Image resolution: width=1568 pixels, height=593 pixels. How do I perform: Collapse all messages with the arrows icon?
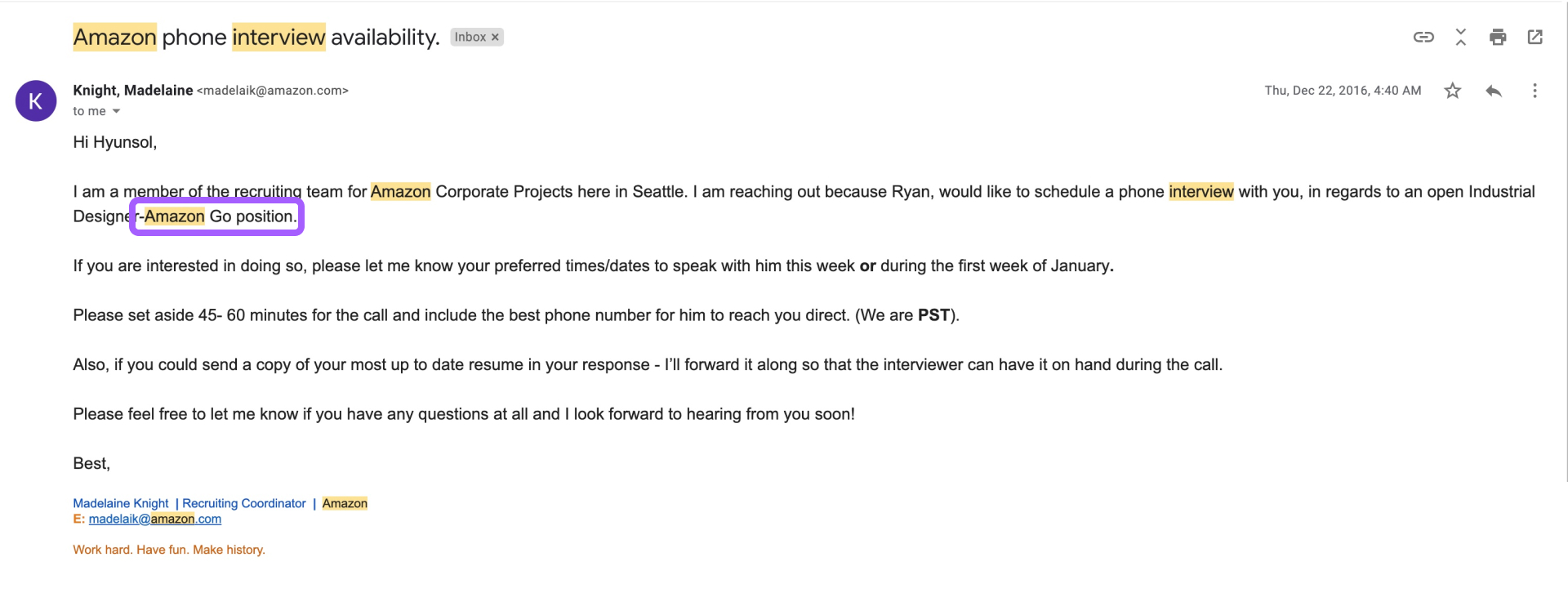[1460, 37]
